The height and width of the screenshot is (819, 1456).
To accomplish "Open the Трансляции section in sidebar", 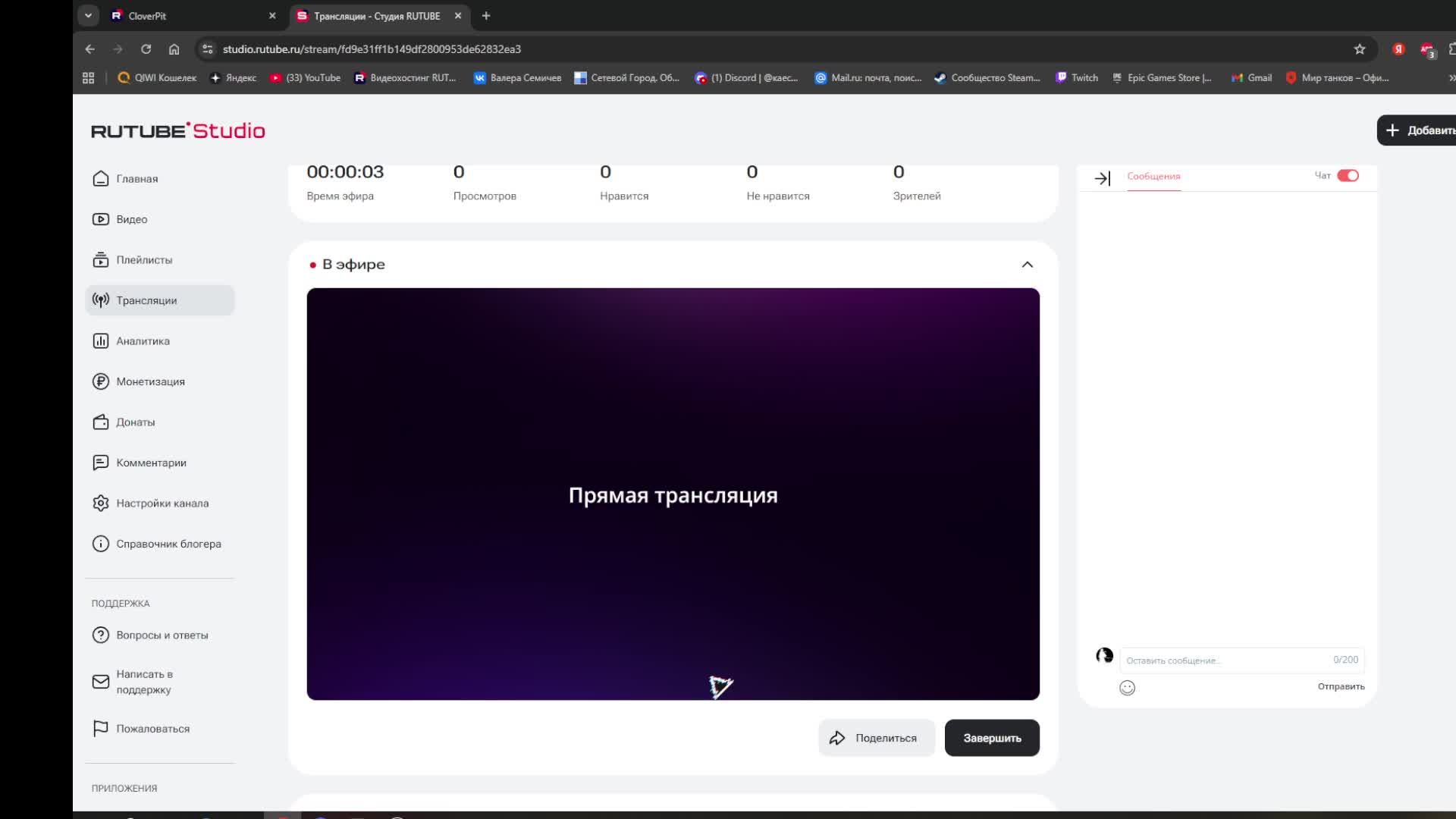I will tap(146, 300).
